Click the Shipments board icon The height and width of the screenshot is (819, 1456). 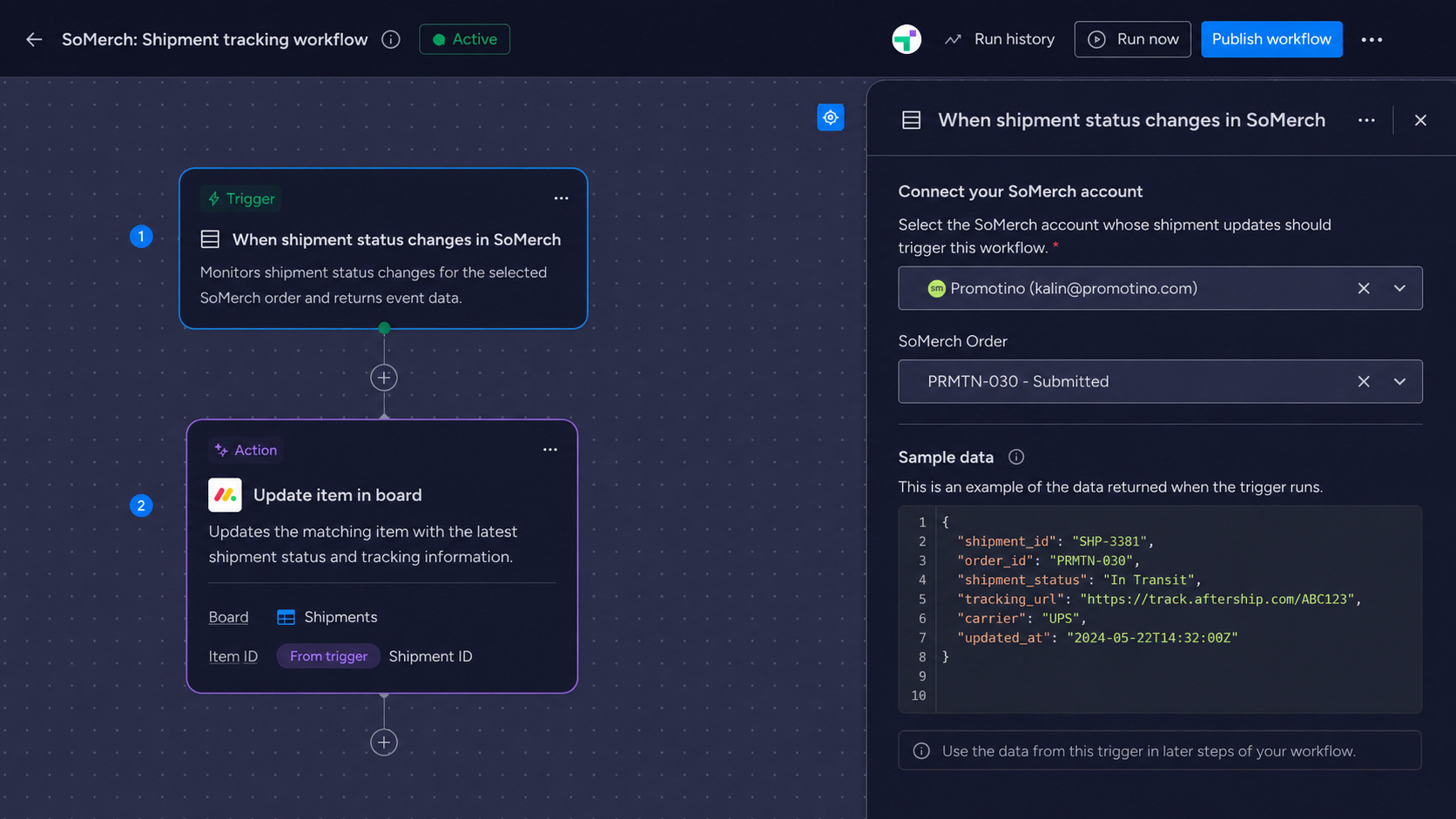pyautogui.click(x=286, y=617)
